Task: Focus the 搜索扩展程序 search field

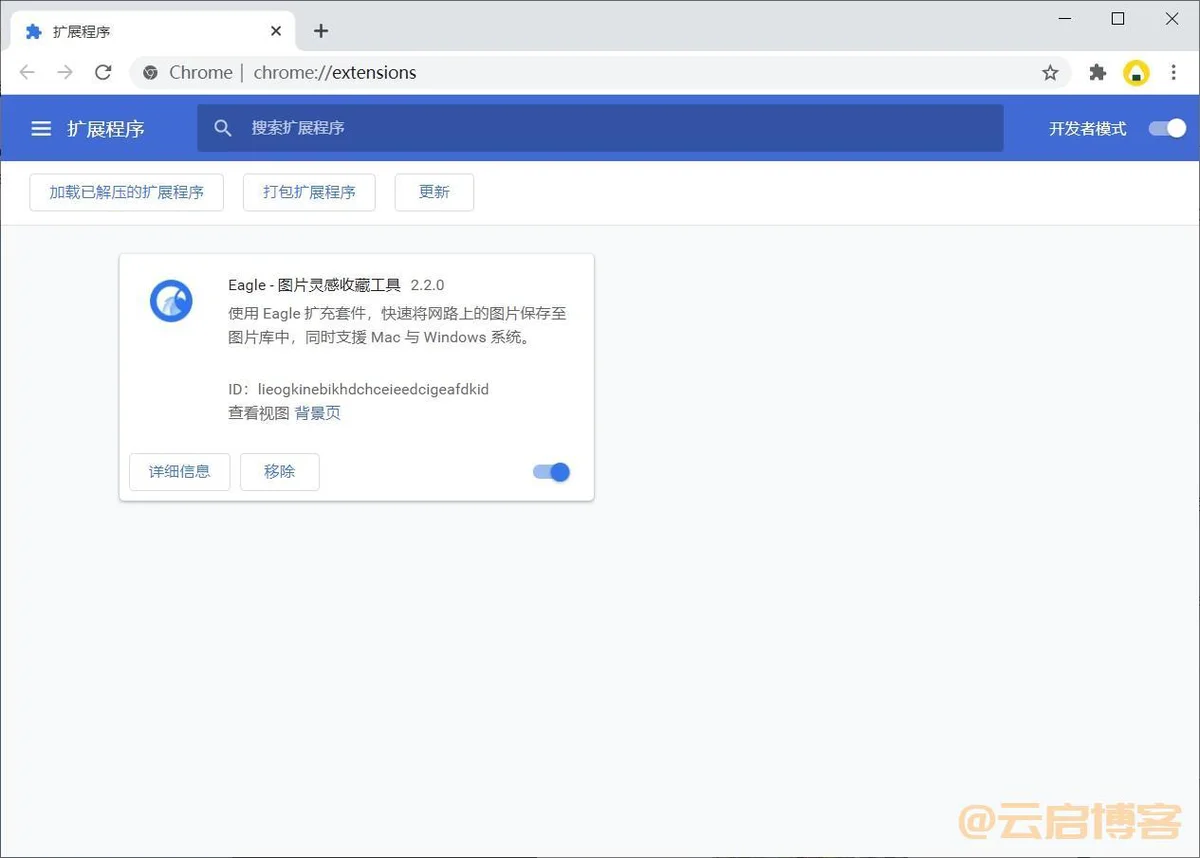Action: coord(600,128)
